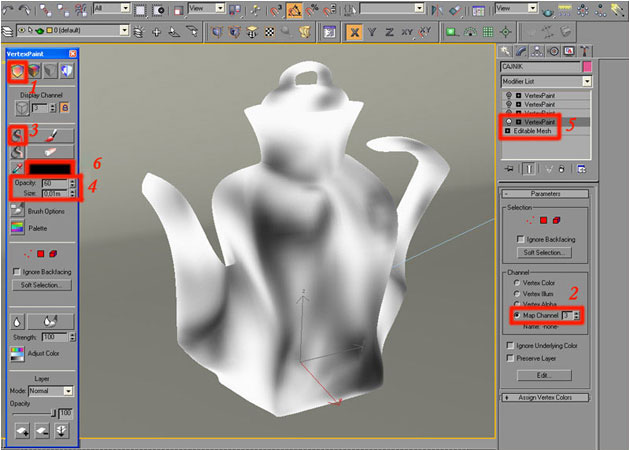The width and height of the screenshot is (629, 450).
Task: Restrict to X axis toolbar button
Action: coord(354,32)
